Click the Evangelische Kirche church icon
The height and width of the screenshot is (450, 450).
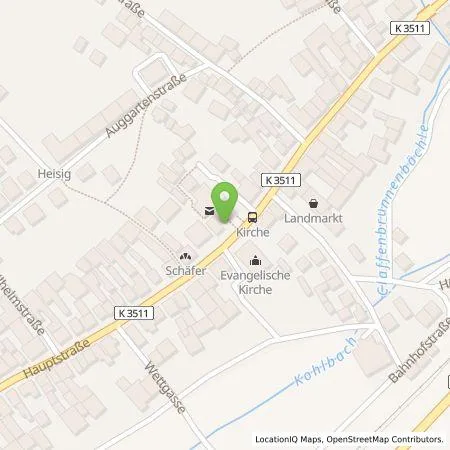(255, 260)
